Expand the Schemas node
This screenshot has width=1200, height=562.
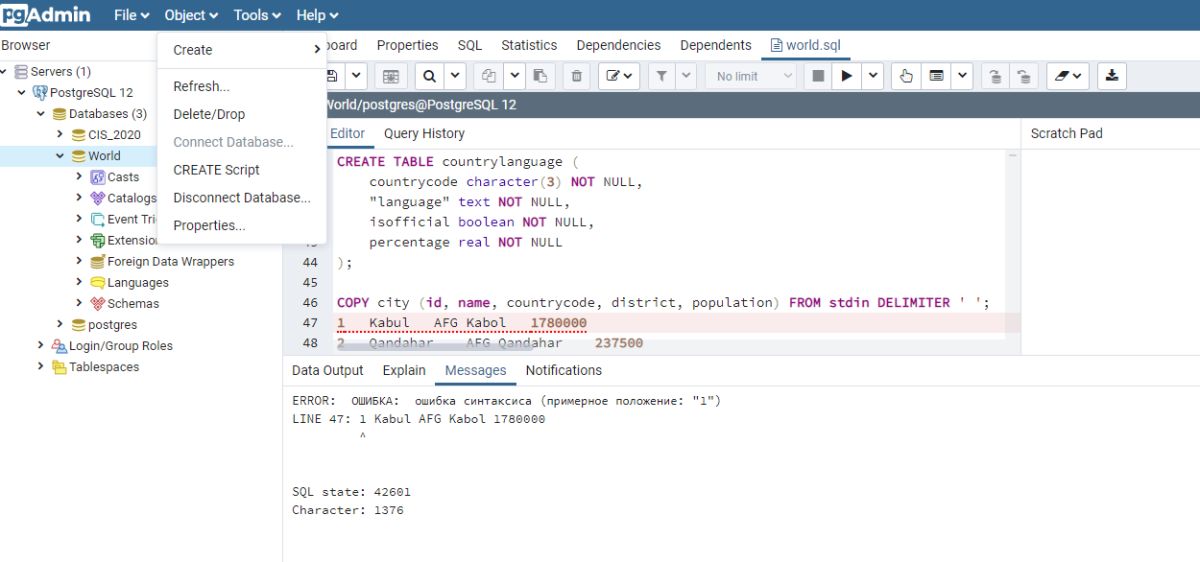click(x=79, y=303)
